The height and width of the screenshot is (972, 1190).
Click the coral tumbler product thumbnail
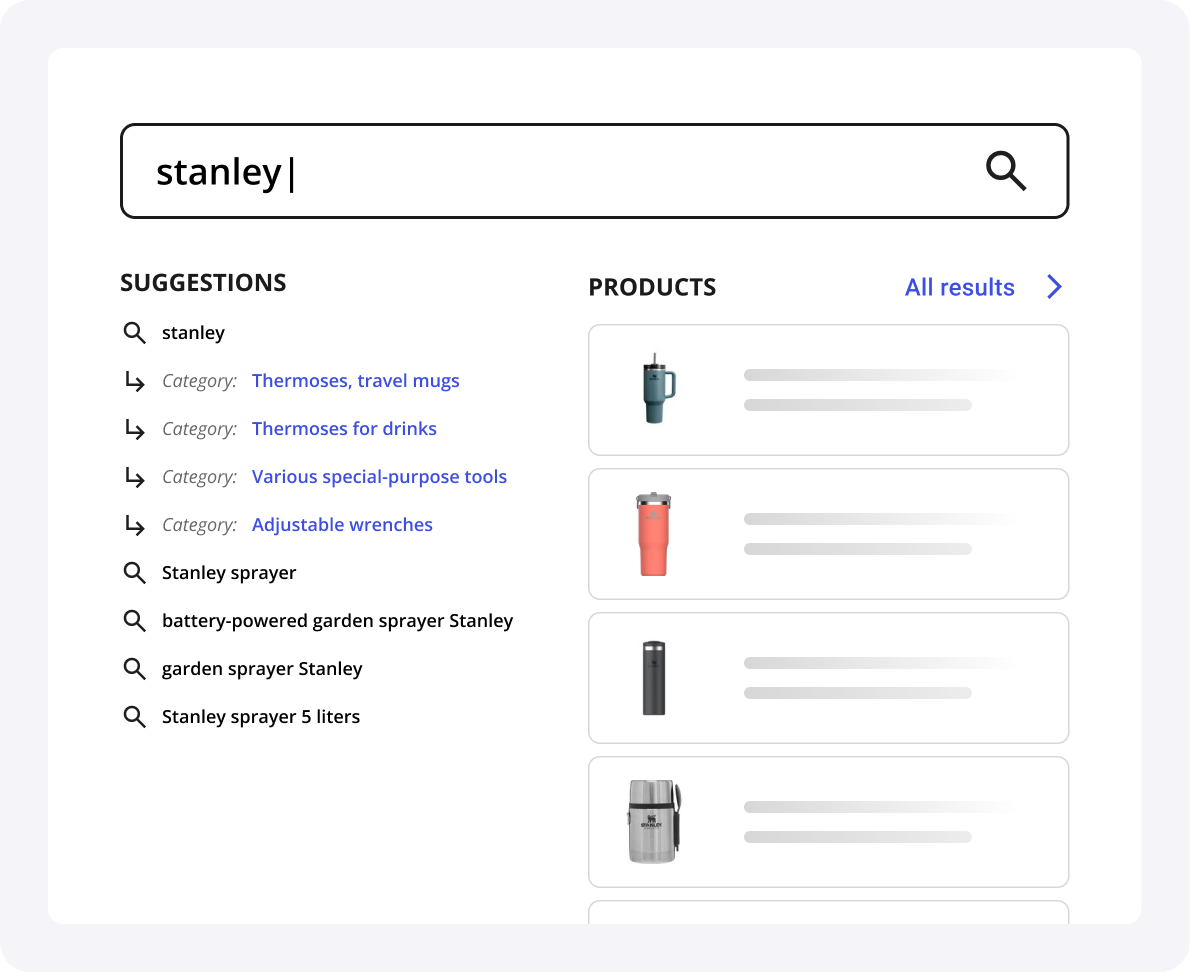point(655,533)
